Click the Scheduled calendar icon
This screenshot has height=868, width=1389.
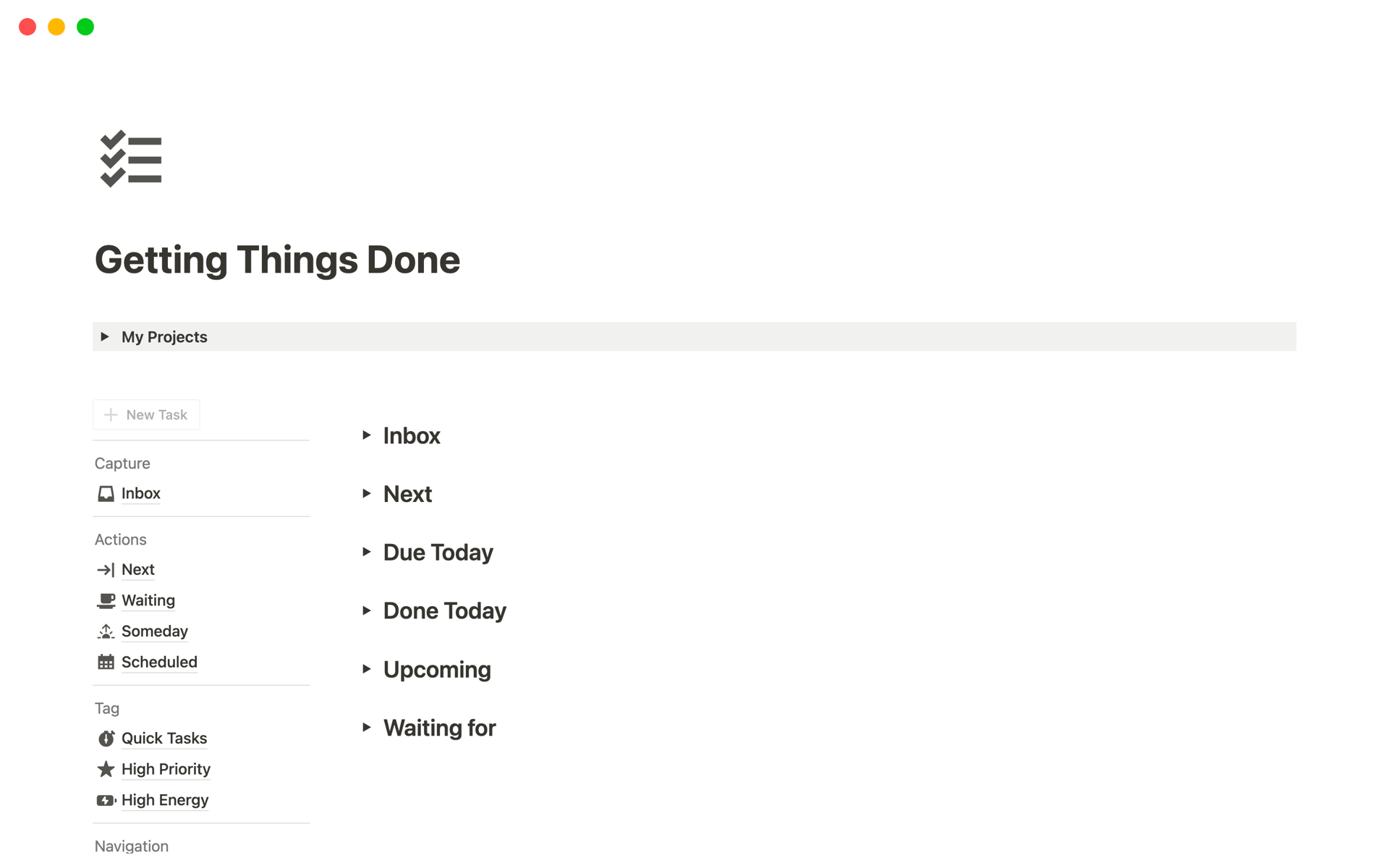[x=106, y=663]
